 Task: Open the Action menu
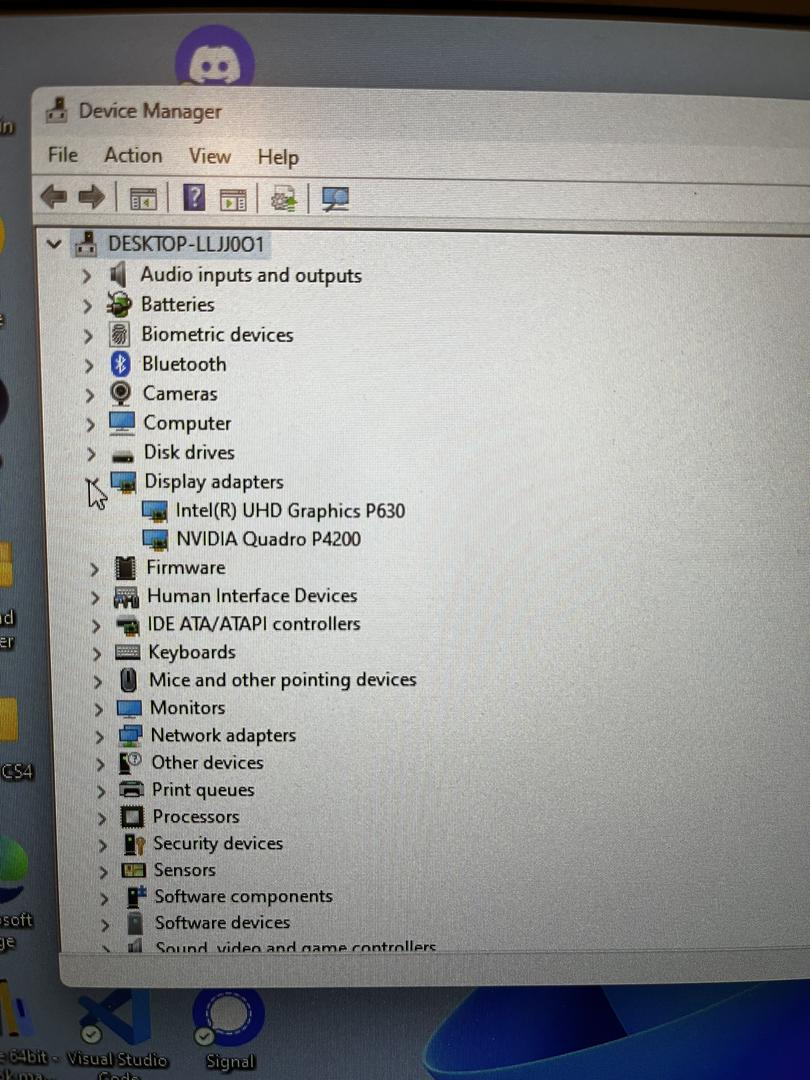tap(133, 156)
